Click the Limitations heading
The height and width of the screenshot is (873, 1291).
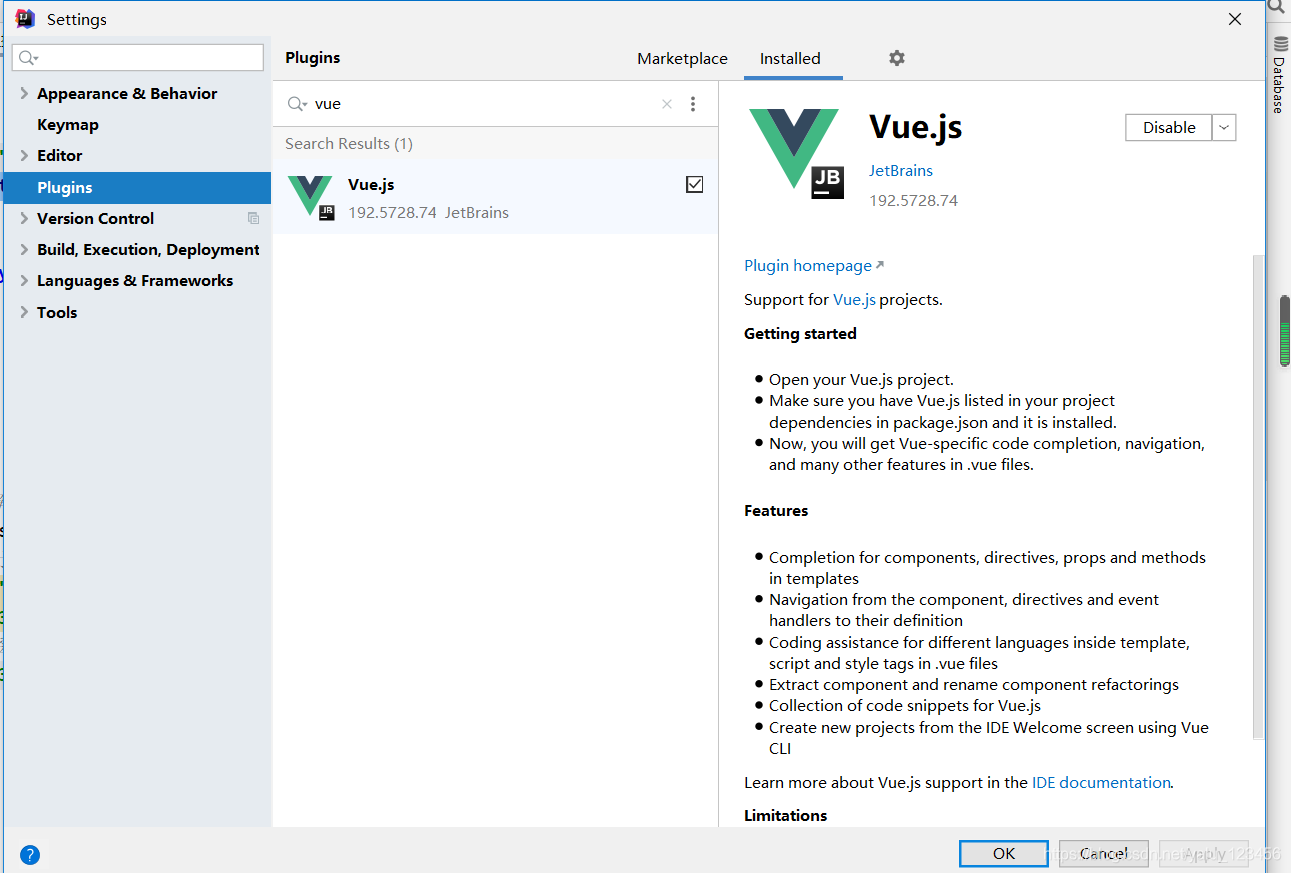pyautogui.click(x=786, y=816)
